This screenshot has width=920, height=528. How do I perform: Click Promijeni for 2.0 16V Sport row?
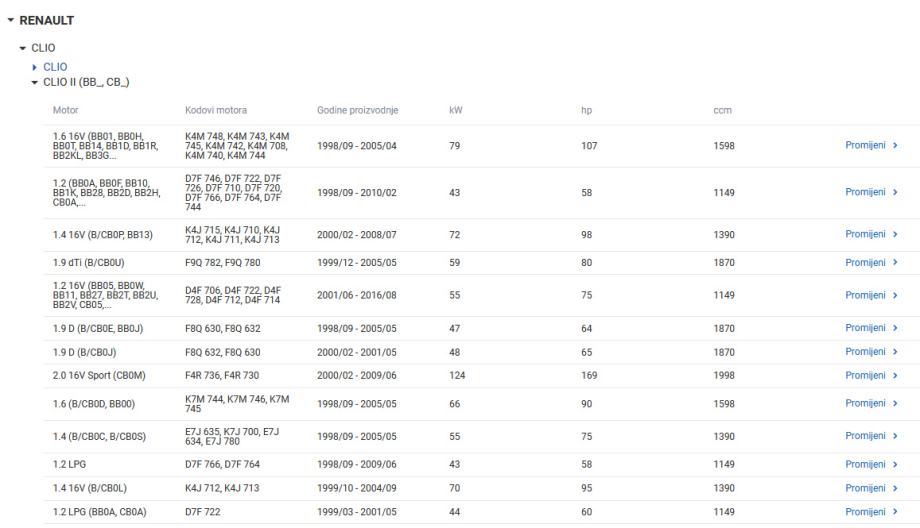[x=865, y=375]
